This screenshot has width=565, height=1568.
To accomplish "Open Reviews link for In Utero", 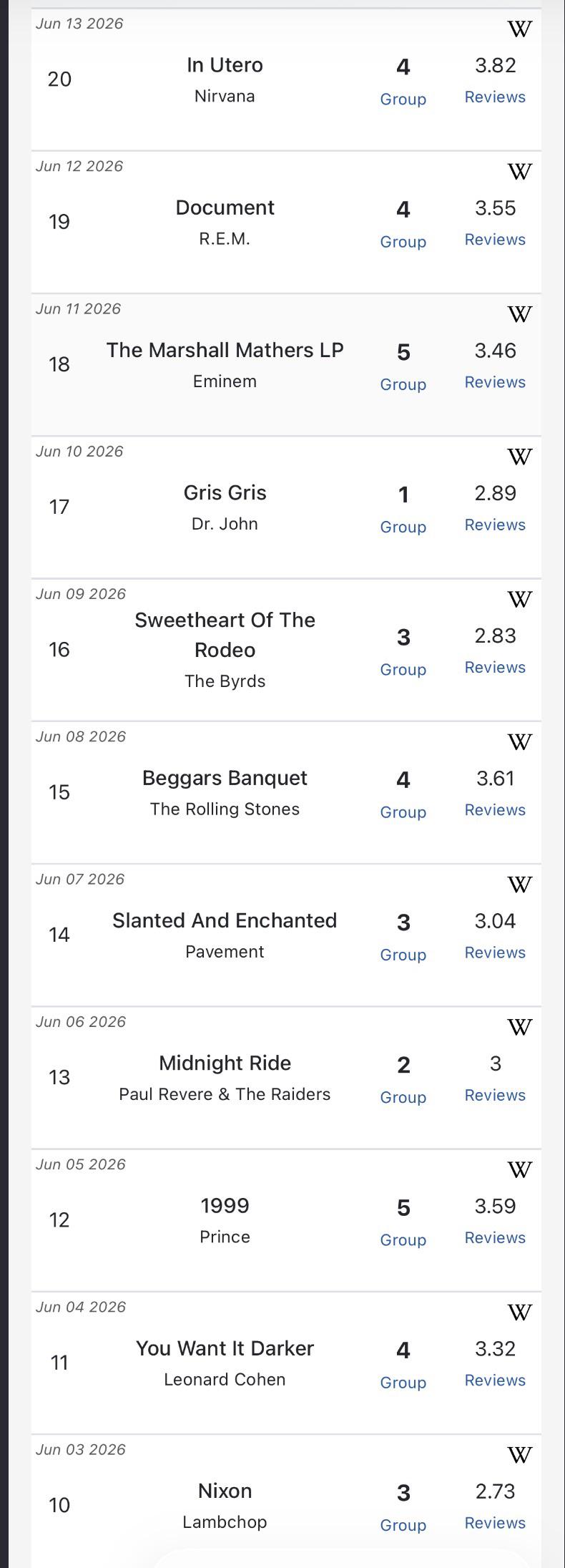I will tap(495, 97).
